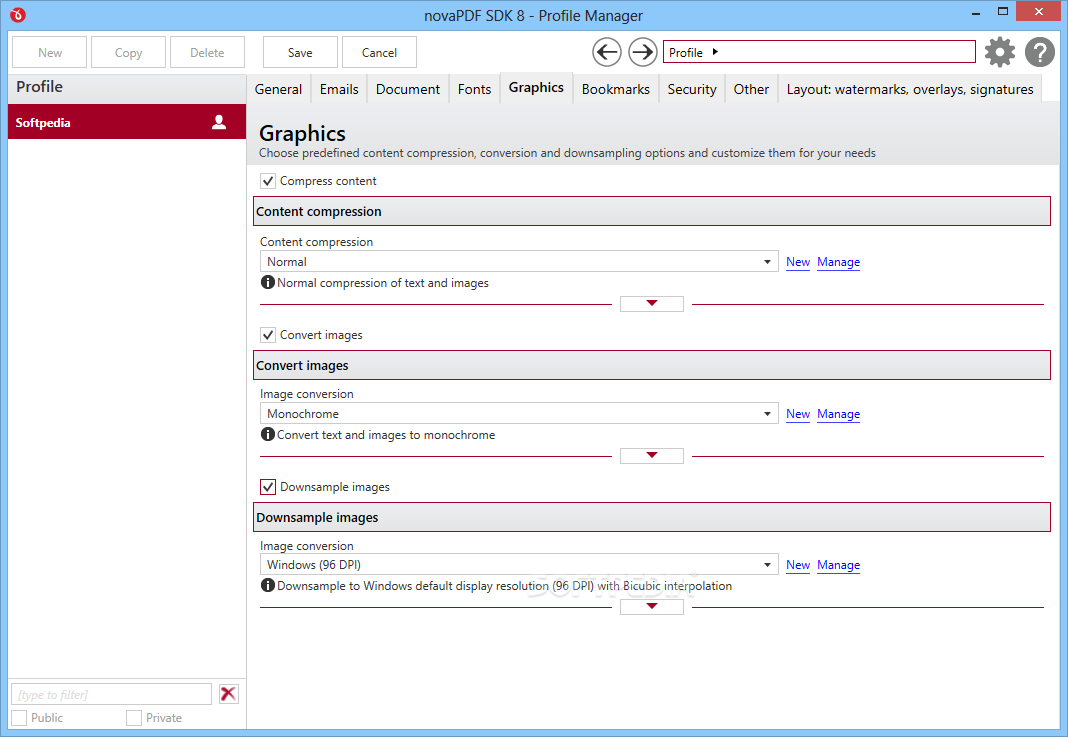Viewport: 1068px width, 737px height.
Task: Click New link beside Content compression dropdown
Action: coord(798,262)
